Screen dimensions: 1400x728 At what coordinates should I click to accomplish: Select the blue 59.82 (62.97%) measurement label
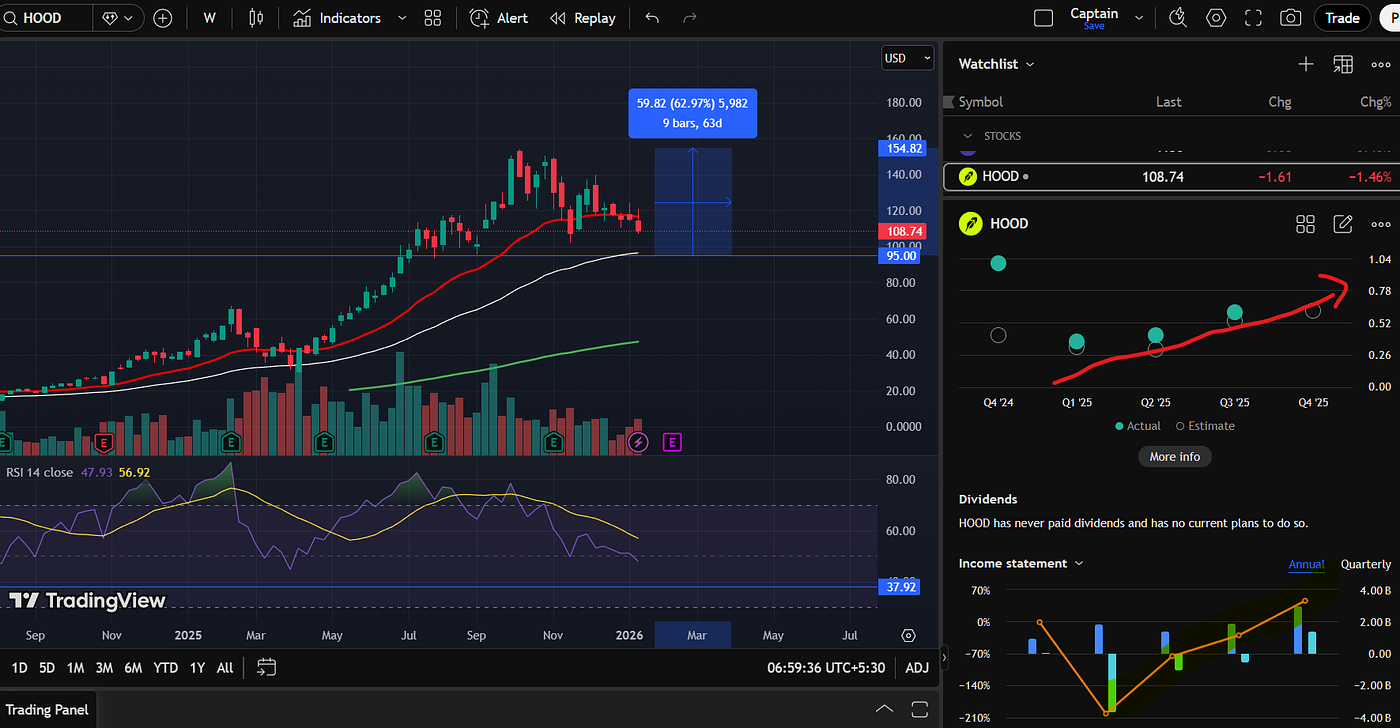(x=692, y=113)
